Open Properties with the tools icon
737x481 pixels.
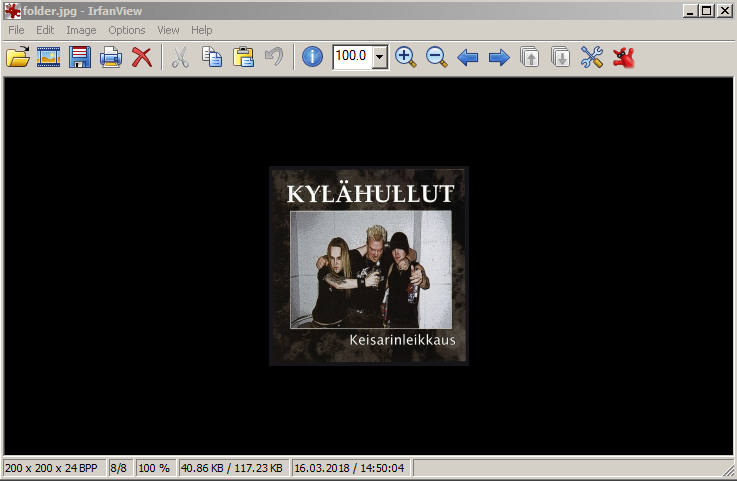coord(592,57)
